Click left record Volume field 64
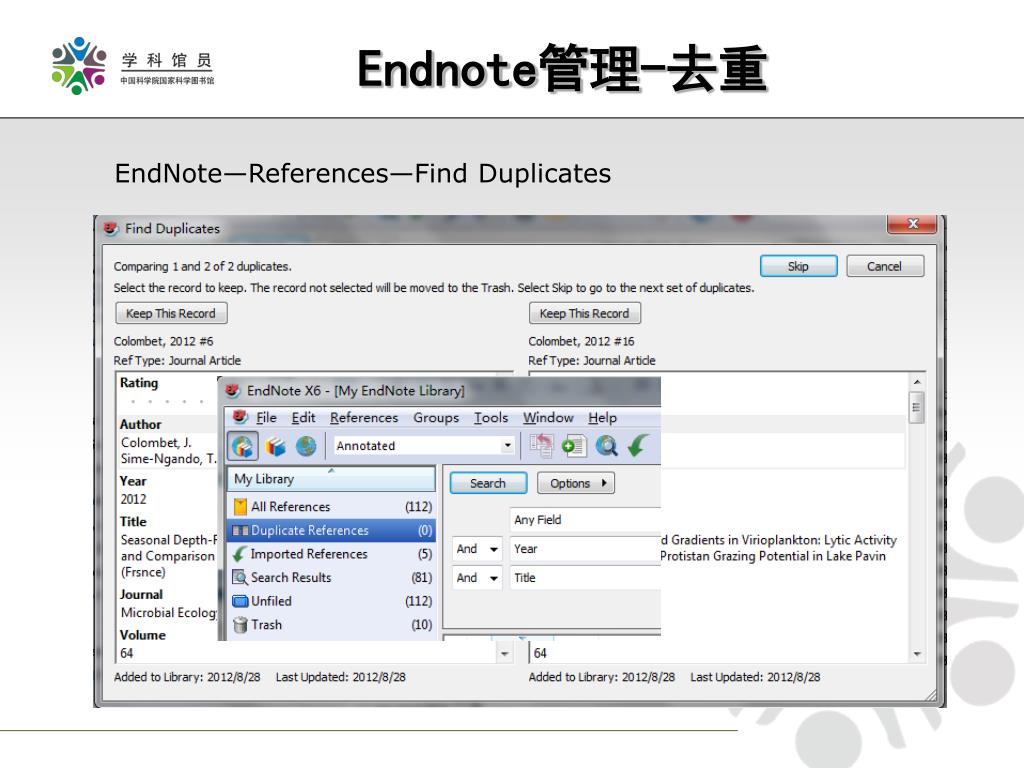The height and width of the screenshot is (768, 1024). [127, 653]
